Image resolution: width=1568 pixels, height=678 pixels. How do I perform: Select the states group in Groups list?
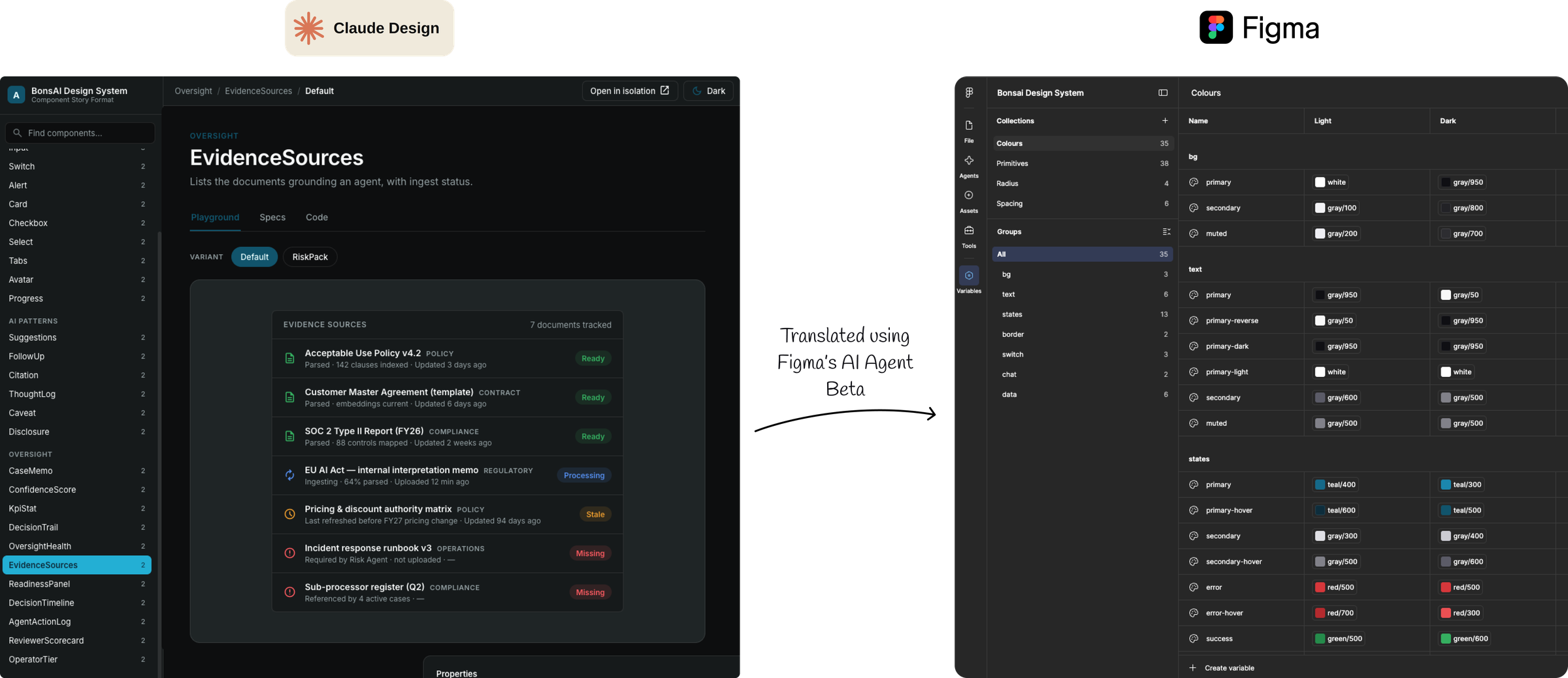tap(1083, 314)
